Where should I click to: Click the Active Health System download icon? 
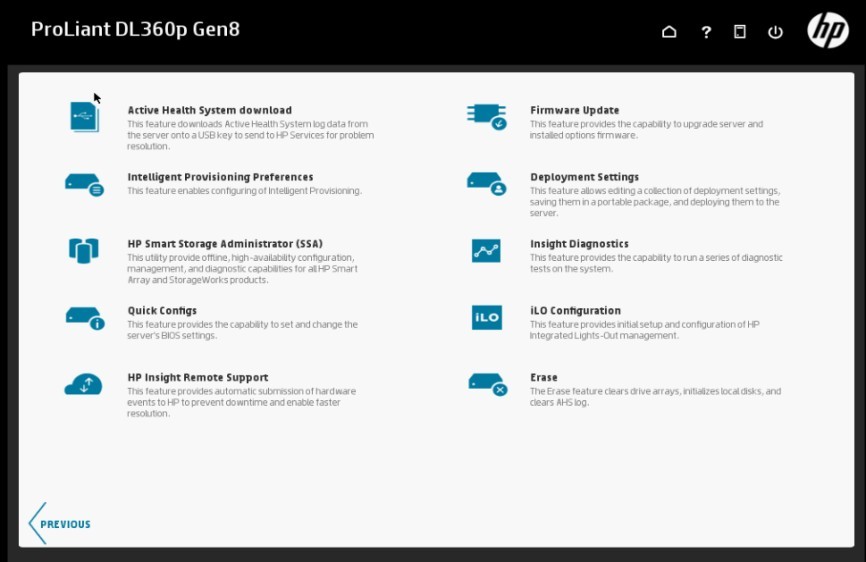click(85, 117)
